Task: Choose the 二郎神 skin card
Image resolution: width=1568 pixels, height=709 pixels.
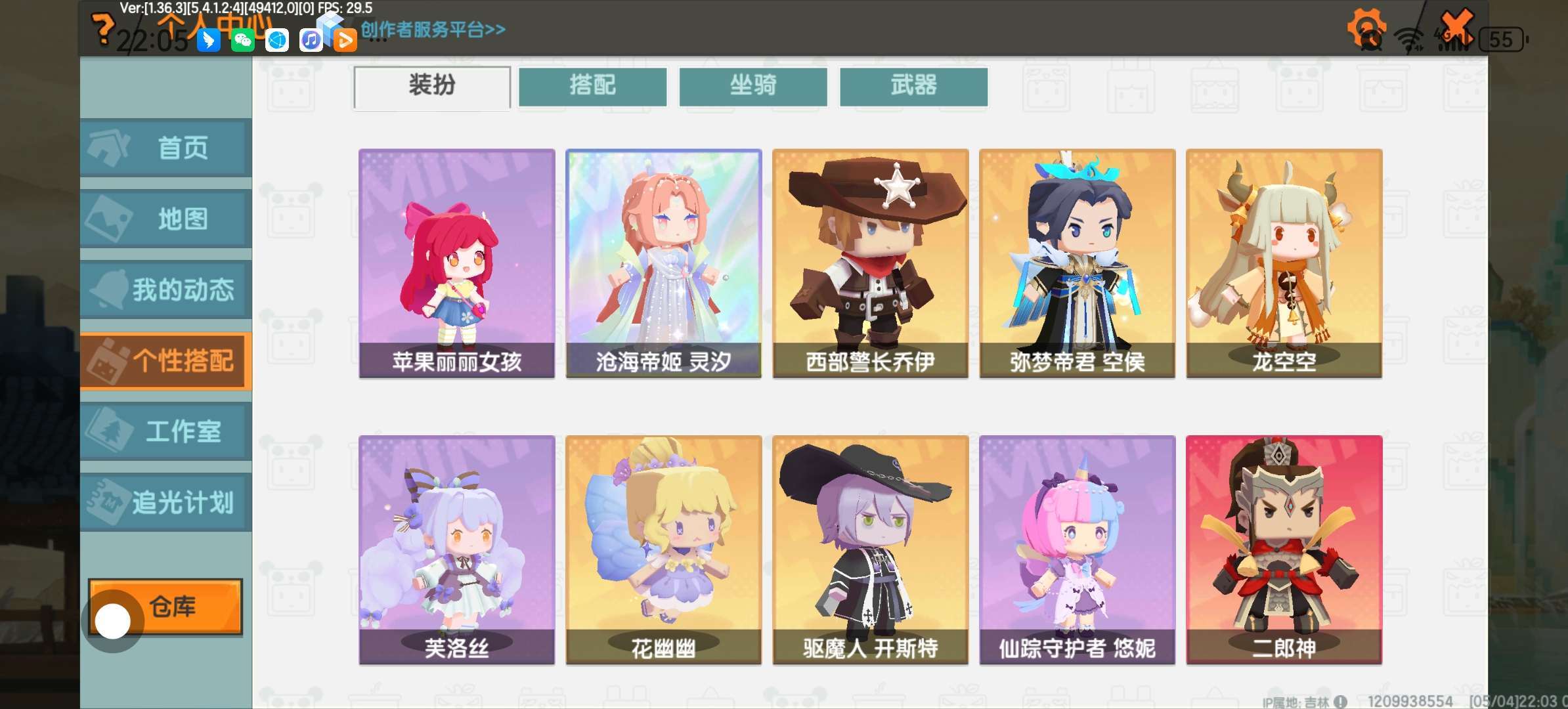Action: [x=1284, y=550]
